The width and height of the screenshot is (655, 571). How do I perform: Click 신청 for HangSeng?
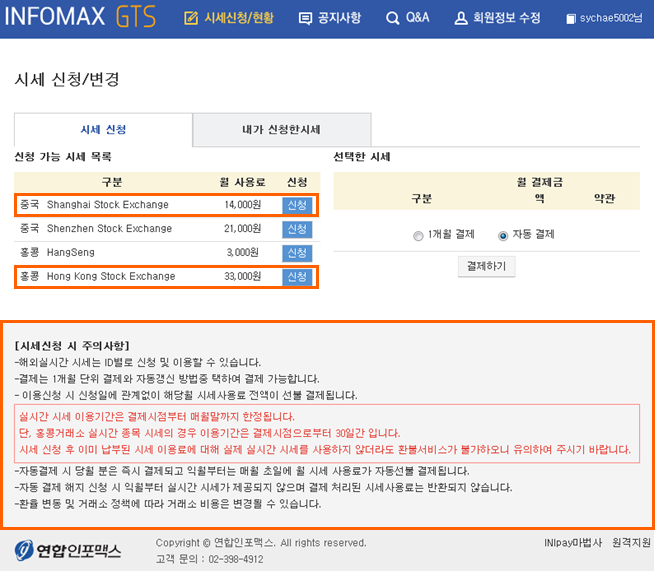pyautogui.click(x=297, y=253)
